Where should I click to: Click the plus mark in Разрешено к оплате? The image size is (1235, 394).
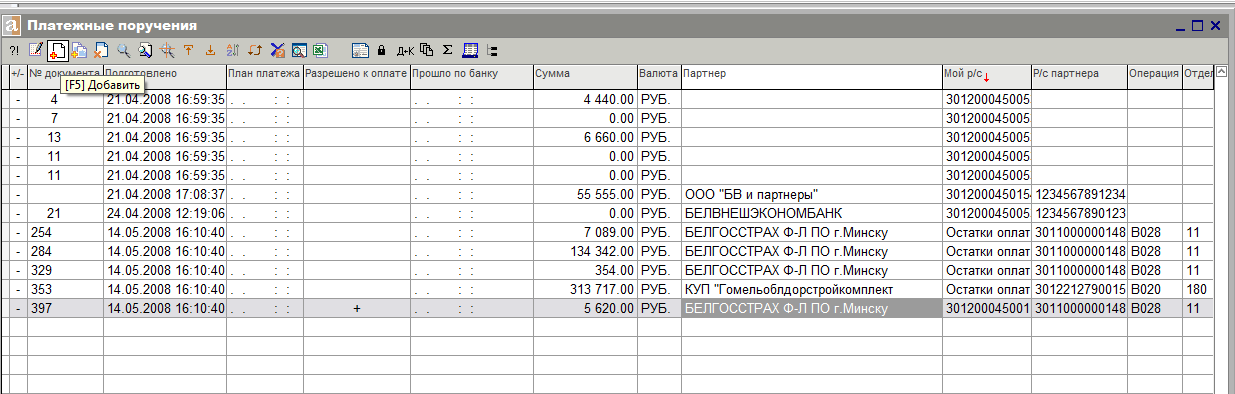click(356, 308)
